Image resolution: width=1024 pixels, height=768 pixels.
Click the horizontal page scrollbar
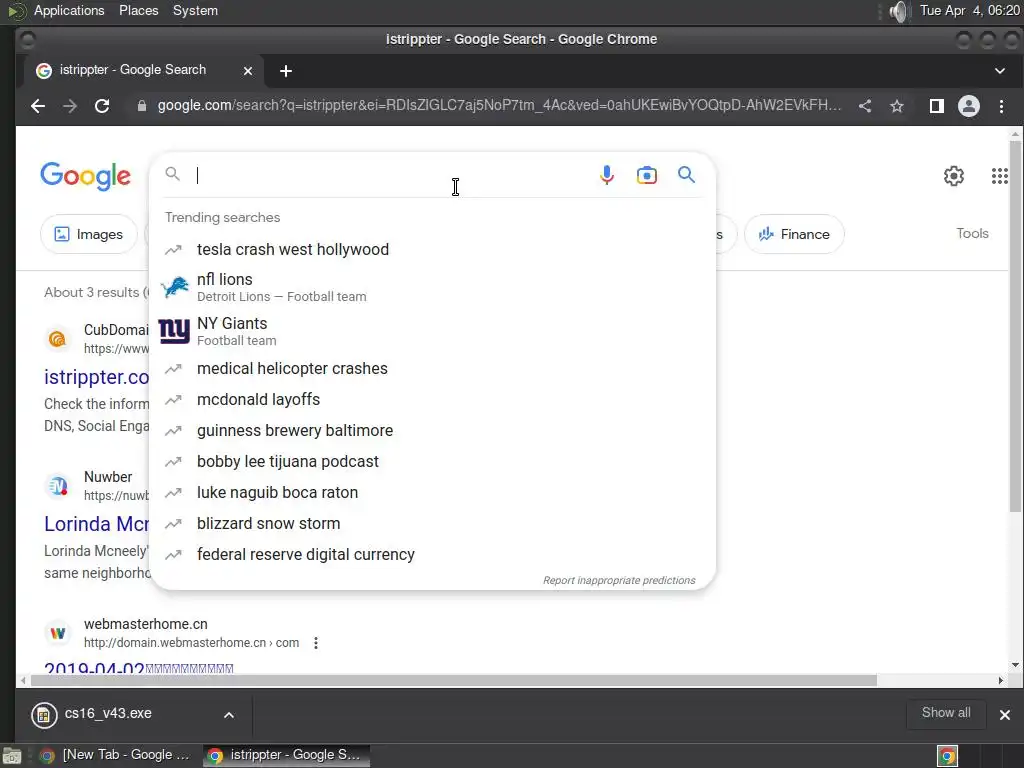tap(454, 680)
